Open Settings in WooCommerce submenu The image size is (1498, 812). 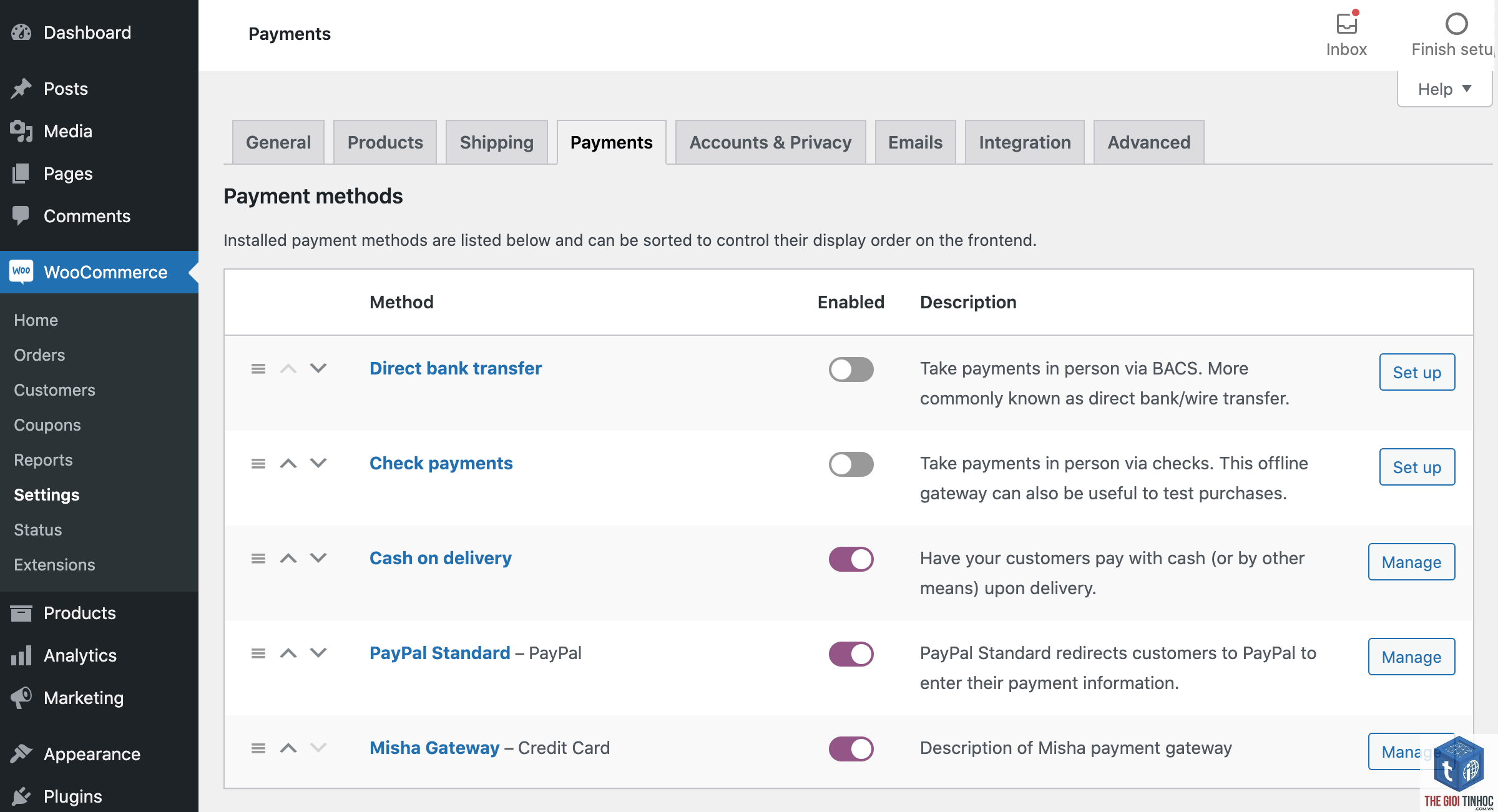(x=46, y=495)
